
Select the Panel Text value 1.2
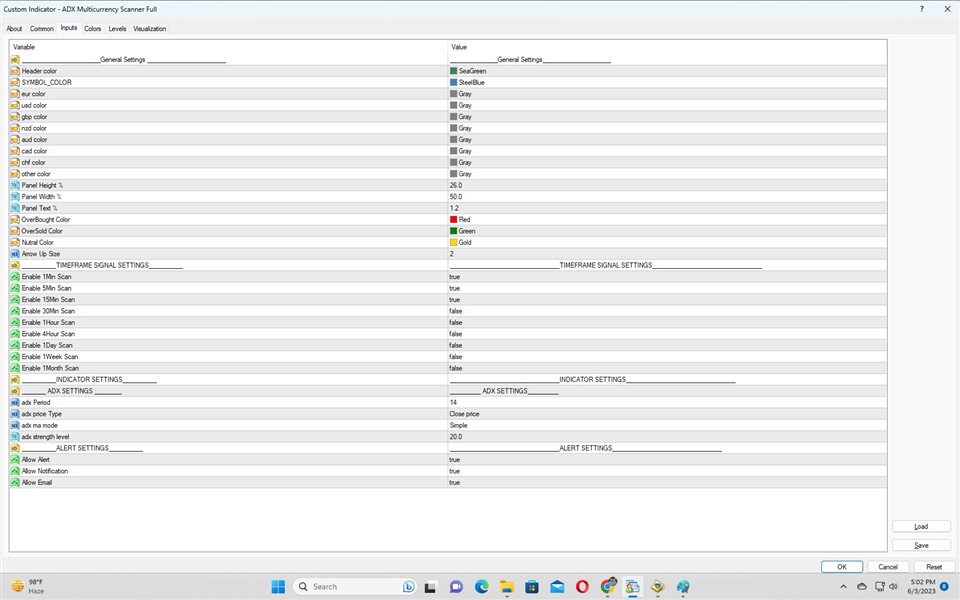click(454, 208)
